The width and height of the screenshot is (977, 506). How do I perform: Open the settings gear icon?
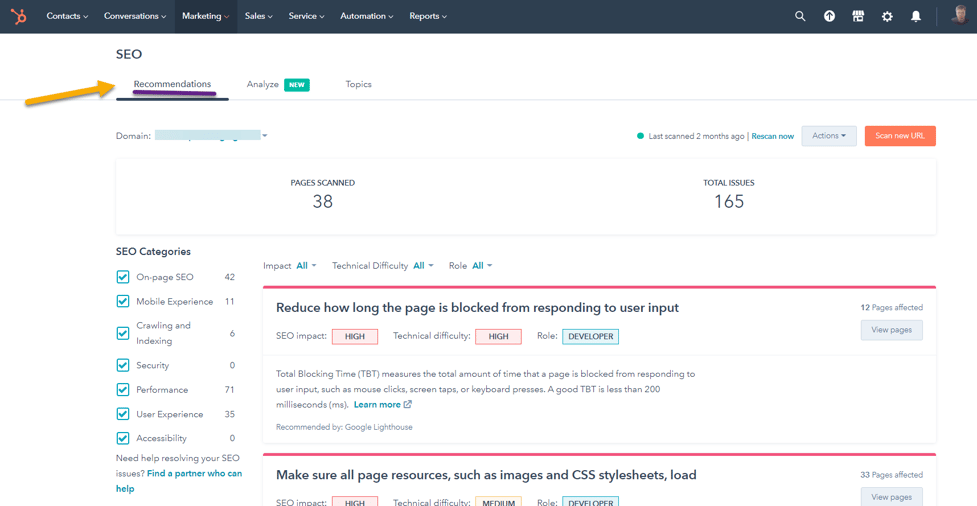click(x=887, y=17)
